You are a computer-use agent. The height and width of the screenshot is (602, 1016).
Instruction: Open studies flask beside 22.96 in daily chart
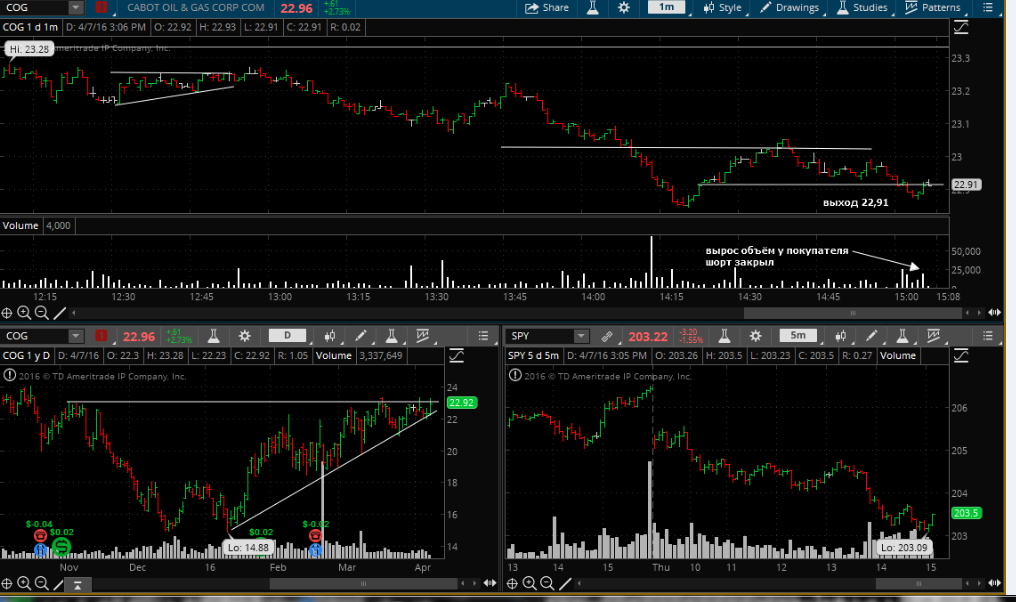click(x=213, y=336)
